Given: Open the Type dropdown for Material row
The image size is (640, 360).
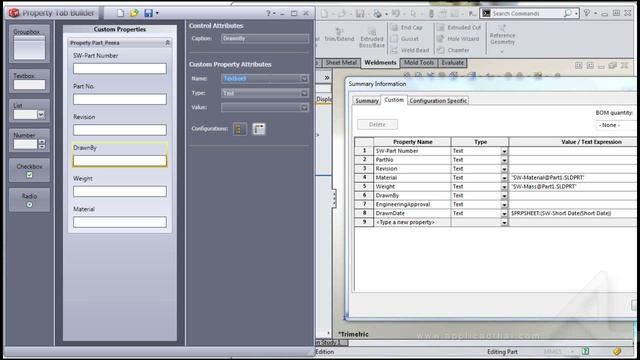Looking at the screenshot, I should [504, 178].
